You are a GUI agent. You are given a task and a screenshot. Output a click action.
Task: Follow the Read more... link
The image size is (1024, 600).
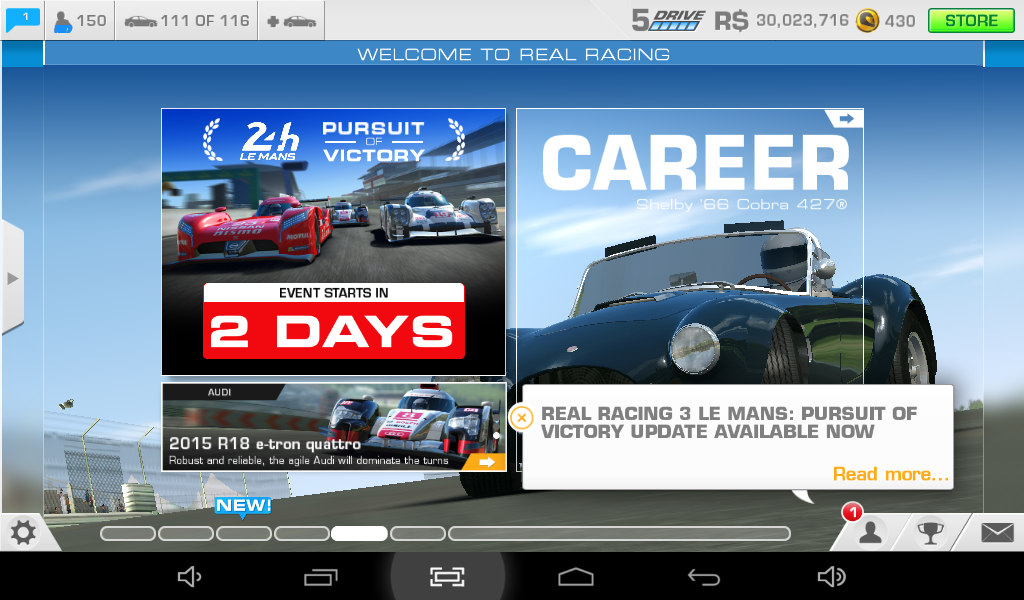tap(890, 474)
